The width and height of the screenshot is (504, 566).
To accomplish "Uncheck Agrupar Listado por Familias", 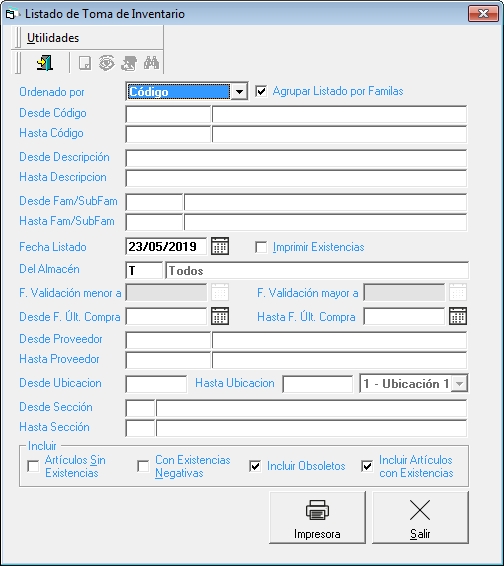I will pos(261,91).
